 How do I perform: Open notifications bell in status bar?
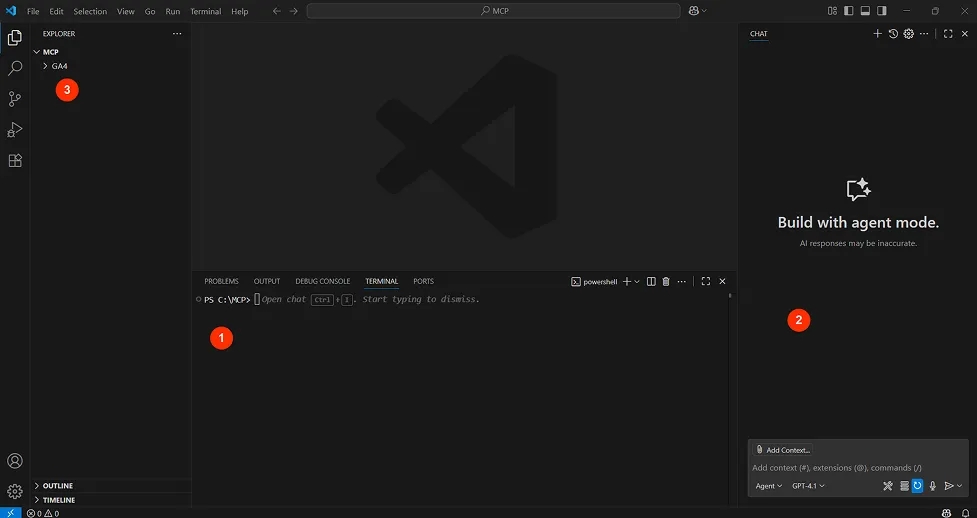pyautogui.click(x=966, y=513)
